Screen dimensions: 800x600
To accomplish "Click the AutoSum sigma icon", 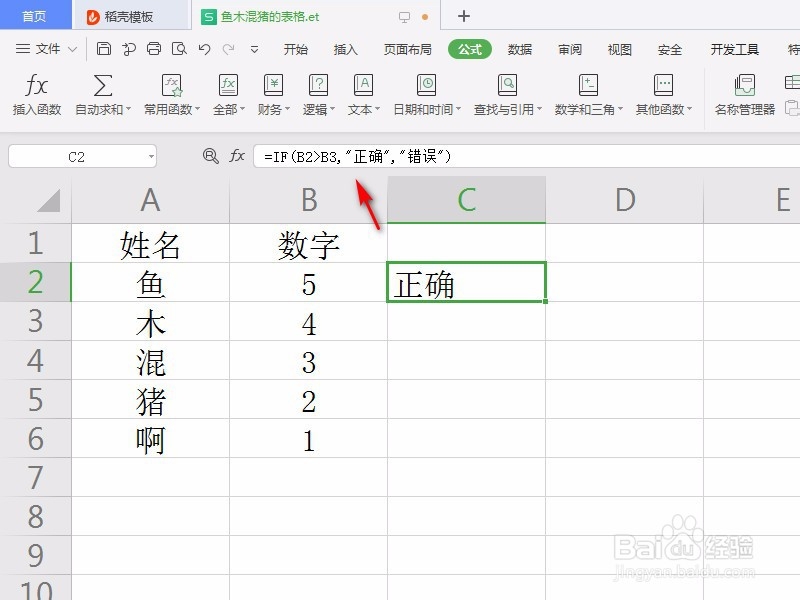I will (103, 85).
